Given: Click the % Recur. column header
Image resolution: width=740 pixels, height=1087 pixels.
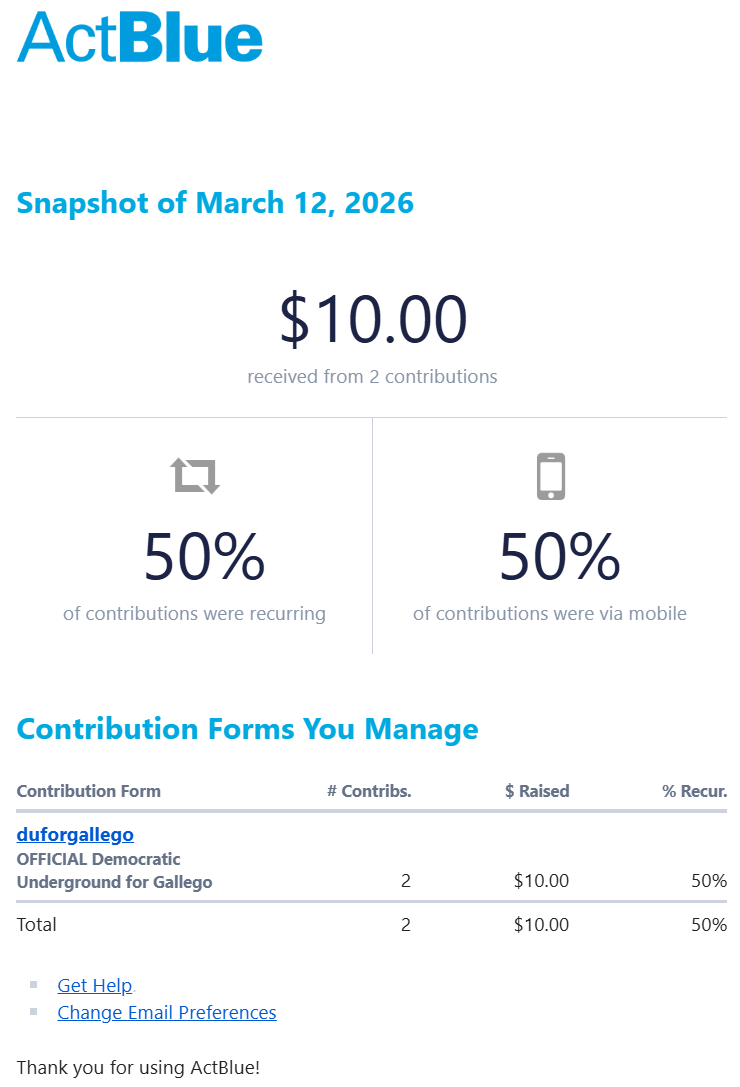Looking at the screenshot, I should (694, 791).
